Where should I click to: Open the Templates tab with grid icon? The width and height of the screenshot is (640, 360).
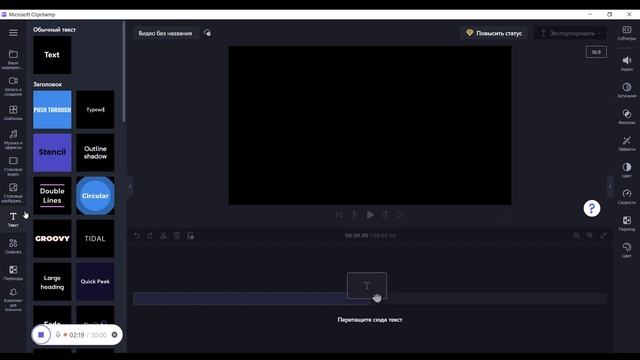[x=13, y=113]
